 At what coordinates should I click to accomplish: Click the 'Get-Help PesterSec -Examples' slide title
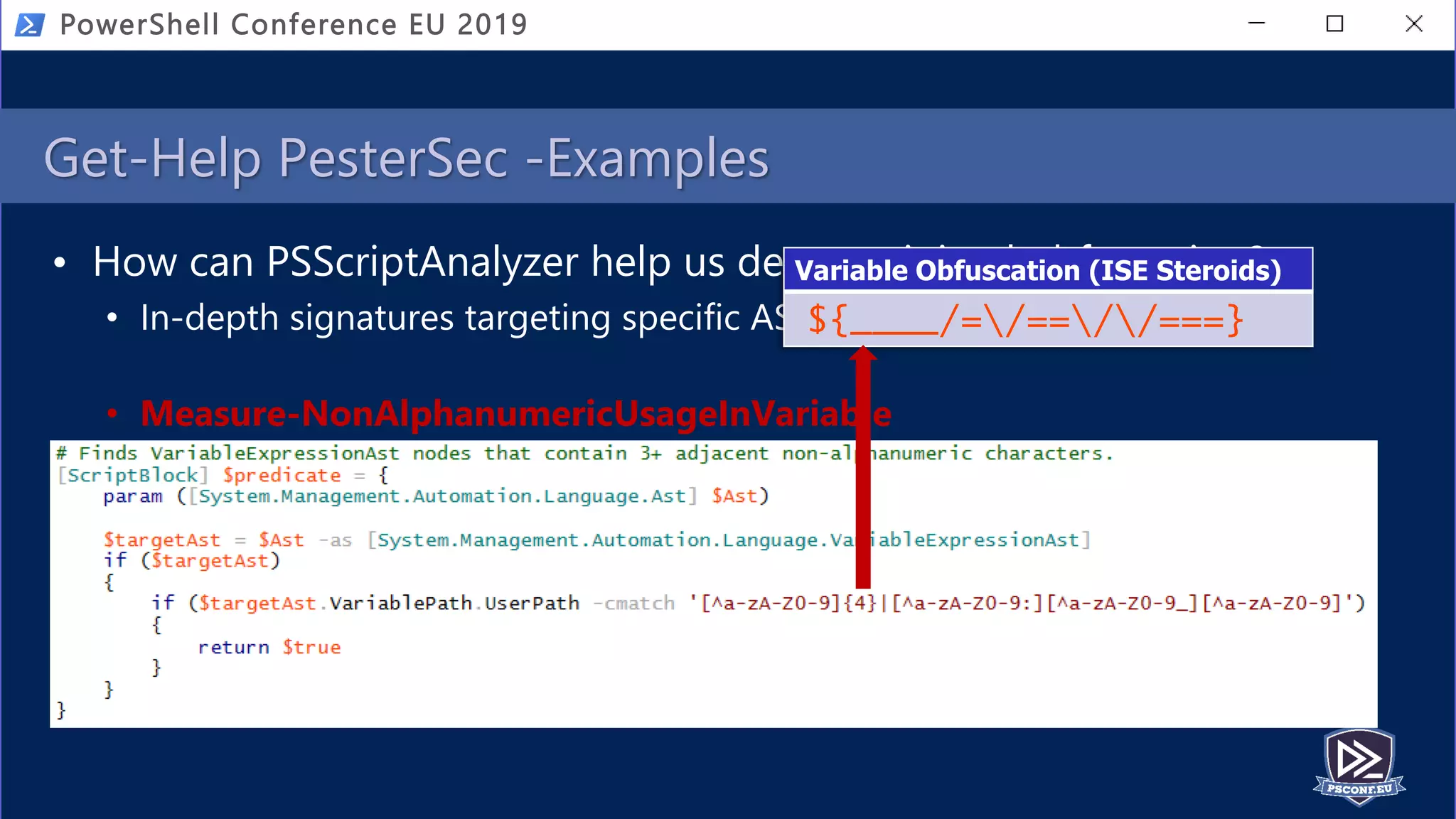point(407,158)
